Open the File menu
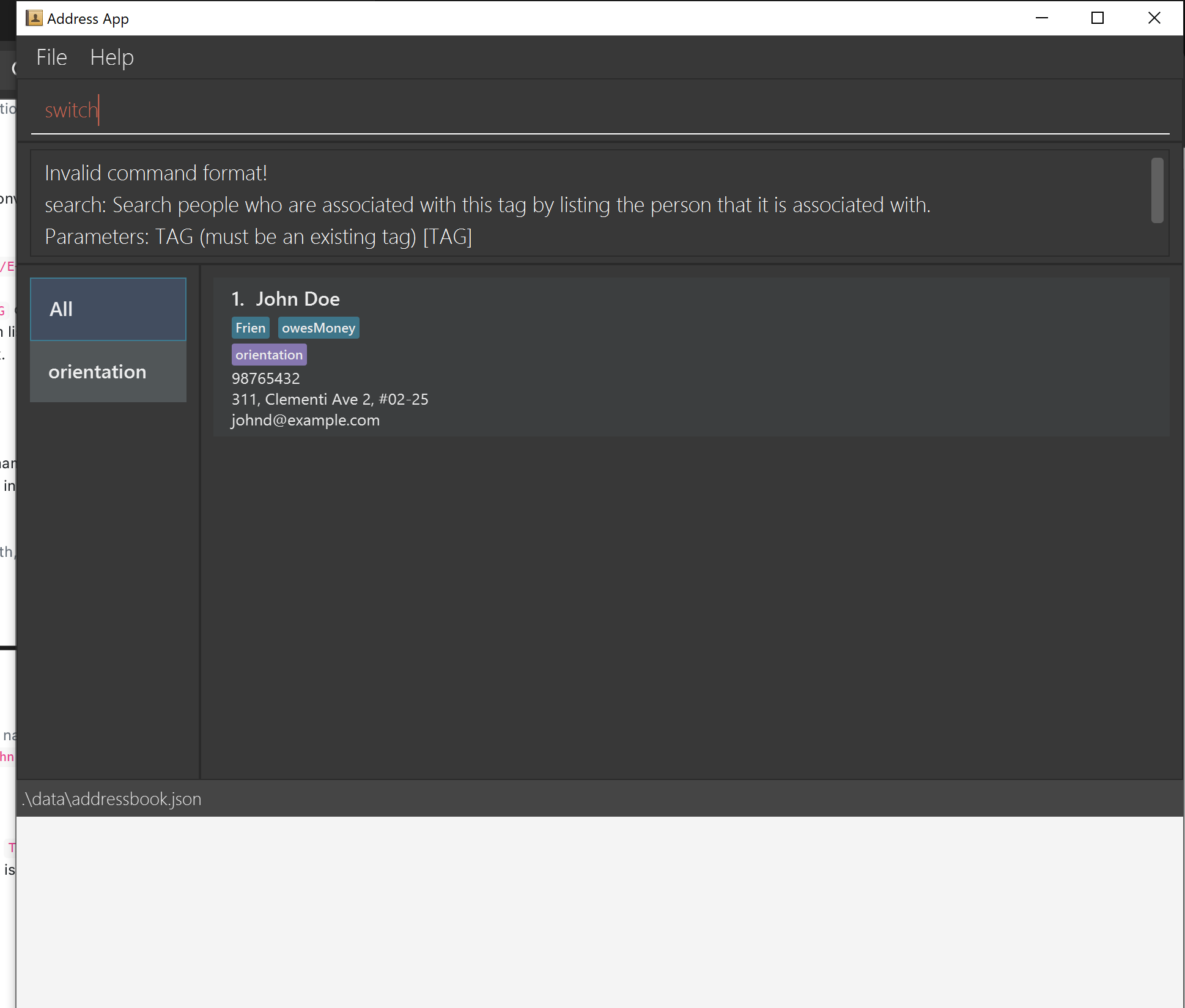This screenshot has width=1185, height=1008. pyautogui.click(x=51, y=57)
